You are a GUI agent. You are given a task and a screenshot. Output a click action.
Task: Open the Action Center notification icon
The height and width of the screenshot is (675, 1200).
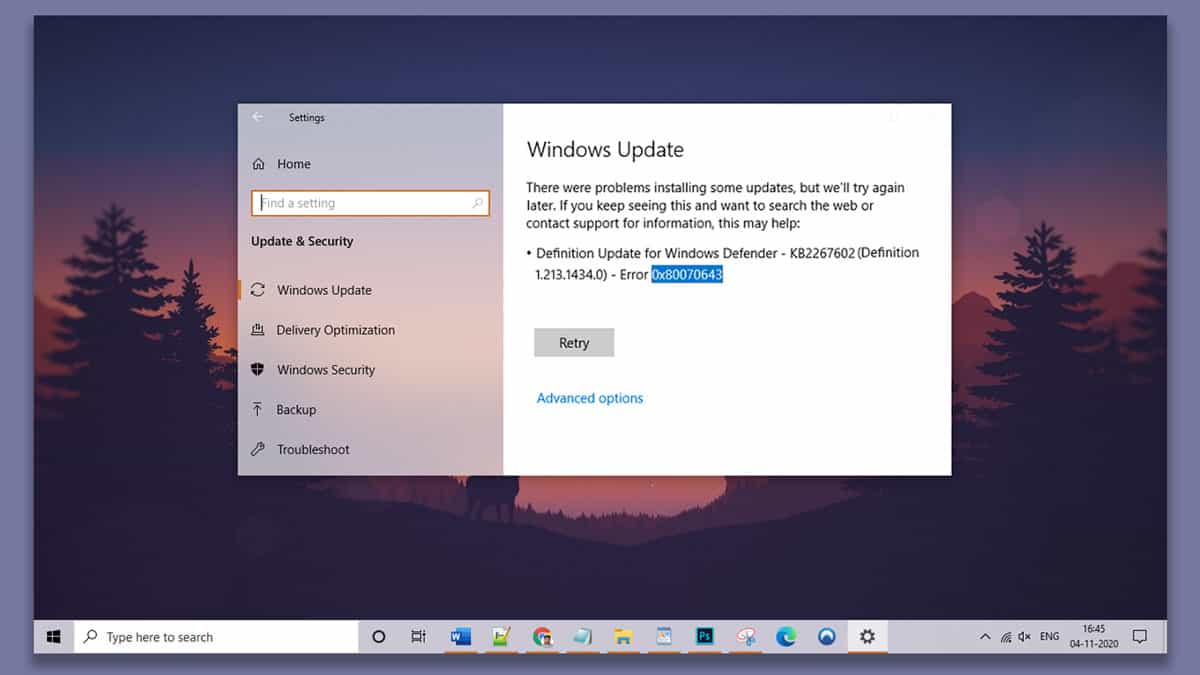click(x=1139, y=636)
